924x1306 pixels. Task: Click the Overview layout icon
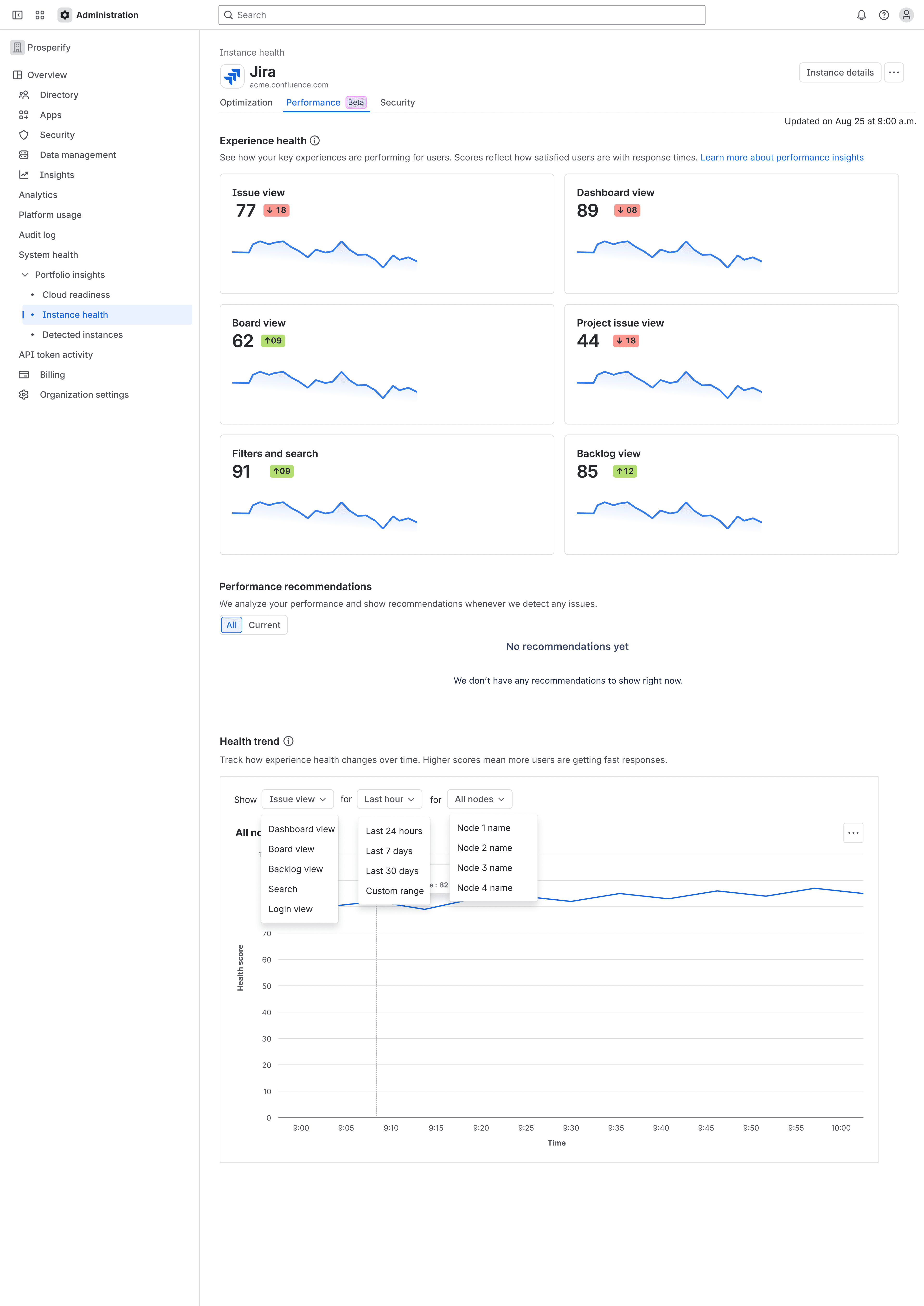click(x=18, y=75)
